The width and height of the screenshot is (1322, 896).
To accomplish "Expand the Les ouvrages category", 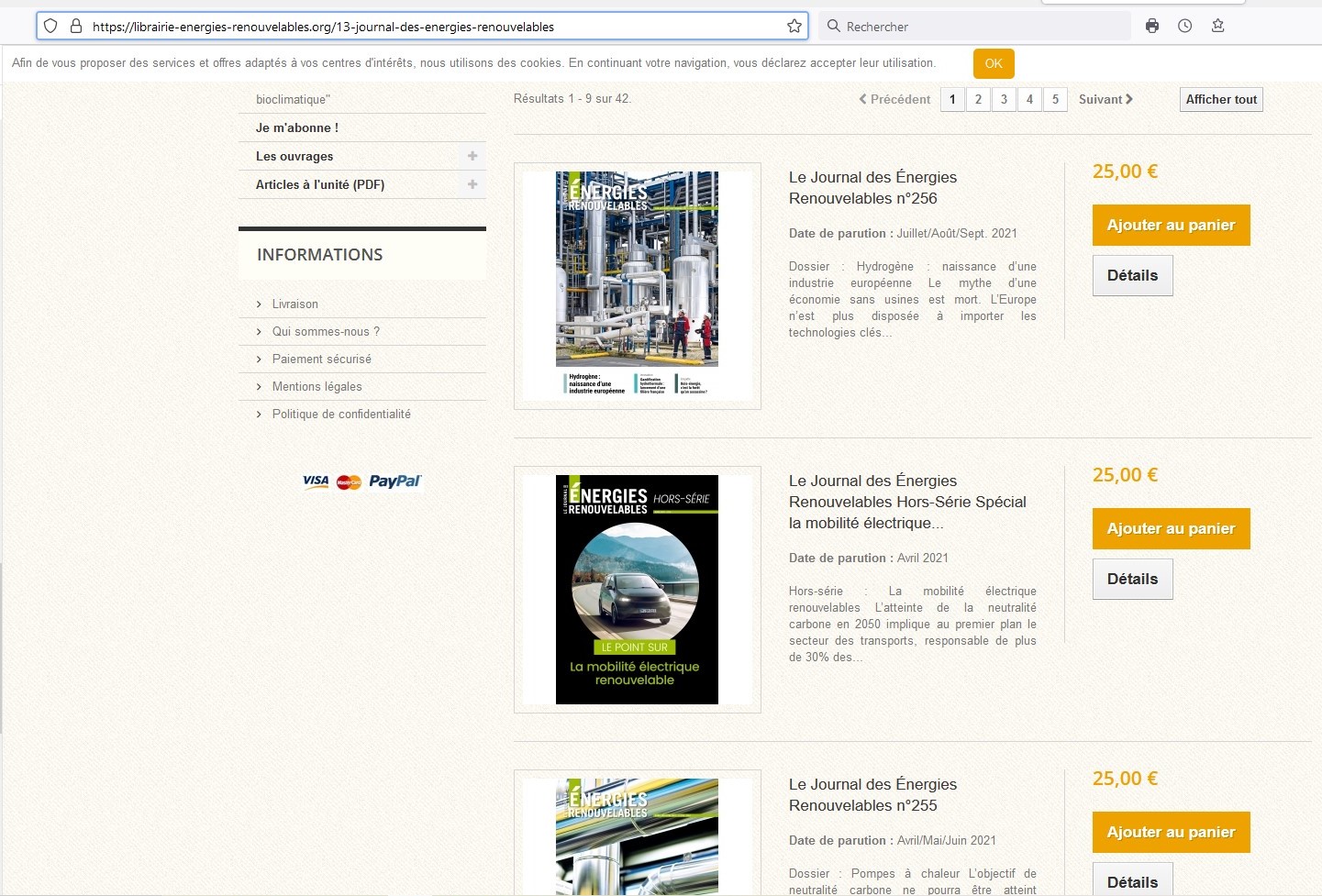I will click(472, 156).
